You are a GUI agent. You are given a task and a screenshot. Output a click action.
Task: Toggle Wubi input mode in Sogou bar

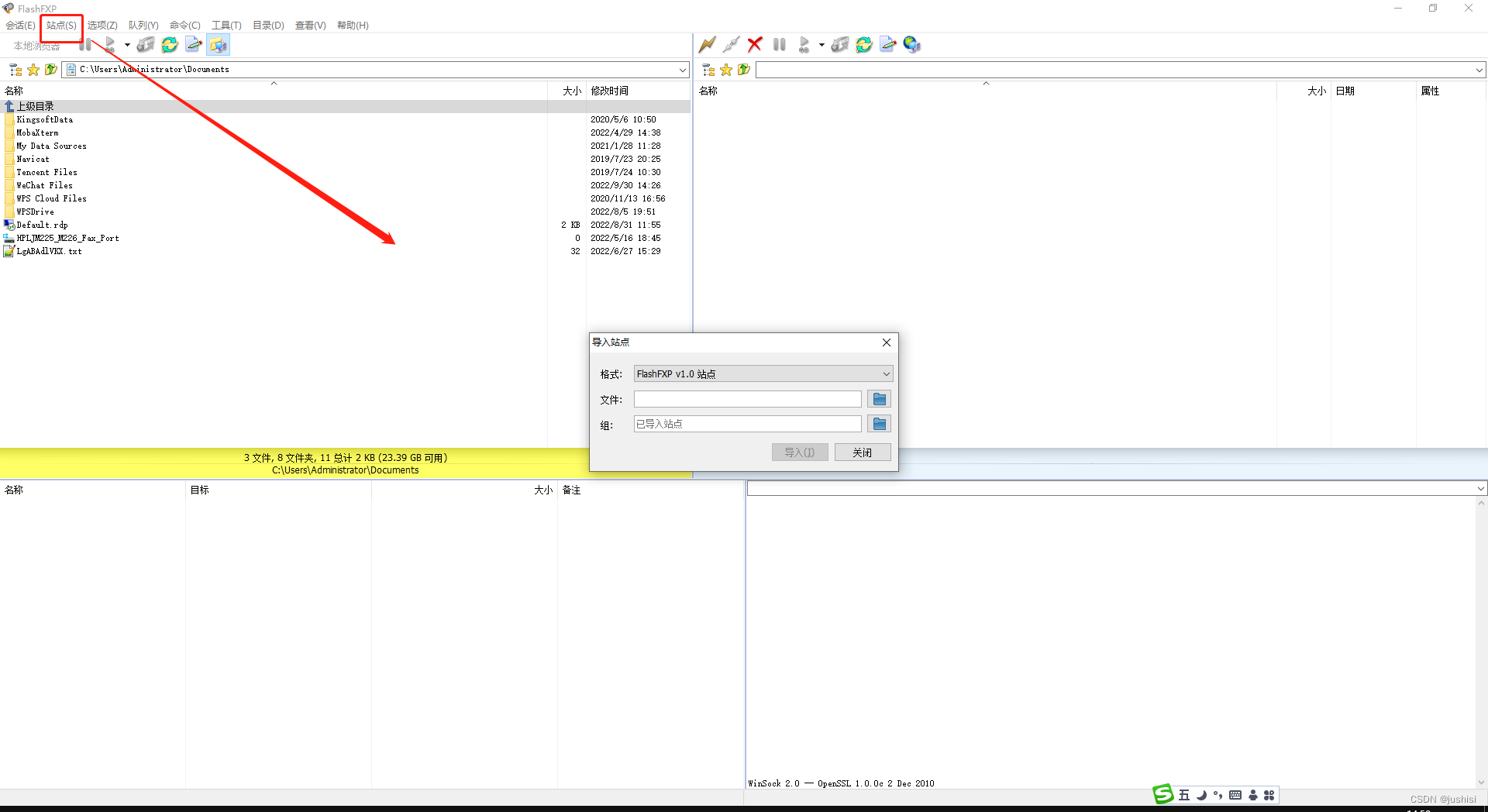[x=1183, y=795]
